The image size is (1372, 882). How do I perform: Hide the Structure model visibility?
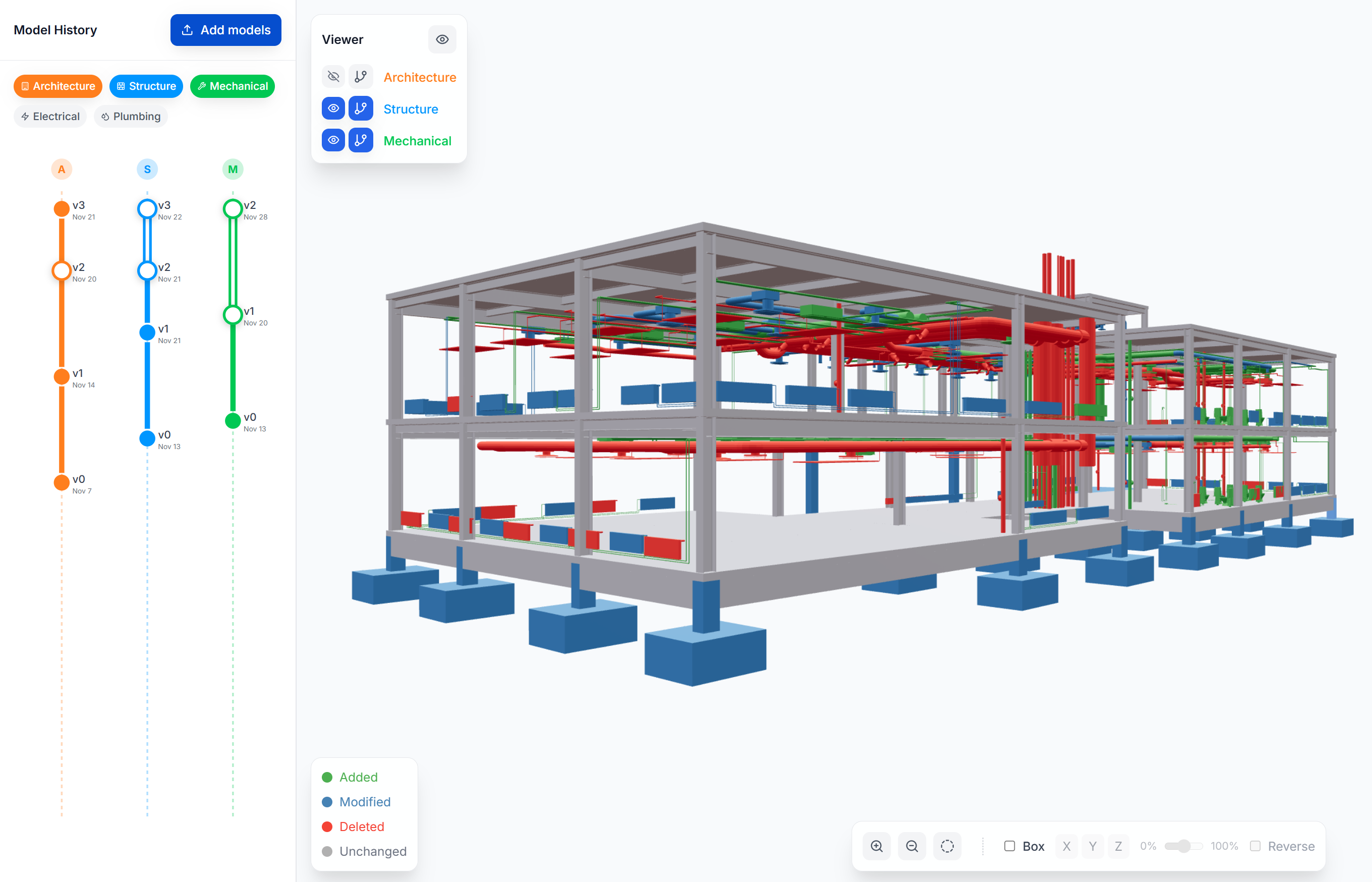click(x=333, y=108)
